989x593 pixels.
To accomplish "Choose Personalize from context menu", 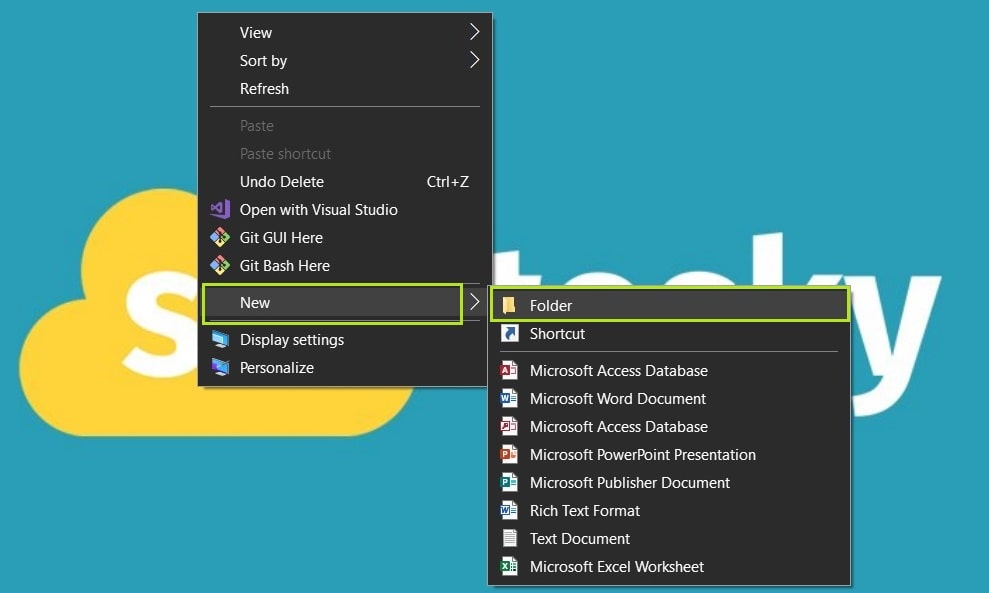I will [x=345, y=367].
